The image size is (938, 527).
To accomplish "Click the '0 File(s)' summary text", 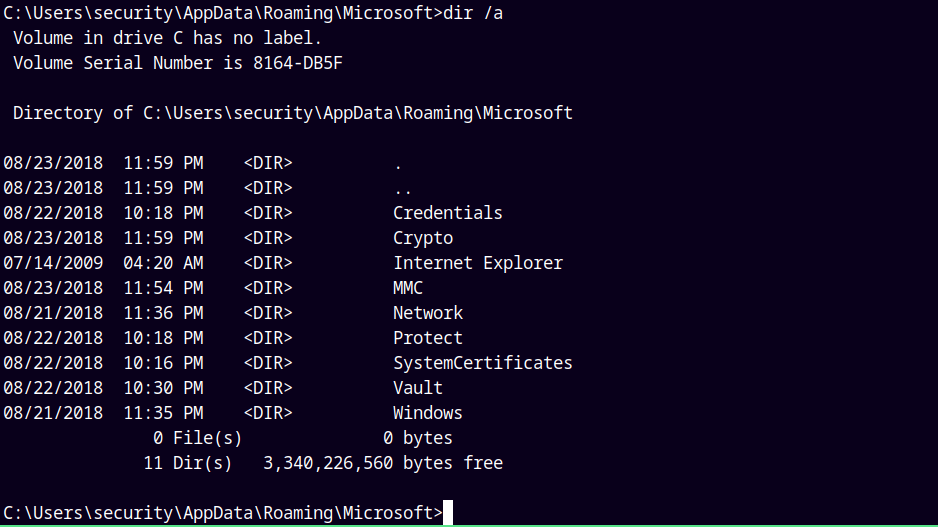I will tap(197, 438).
